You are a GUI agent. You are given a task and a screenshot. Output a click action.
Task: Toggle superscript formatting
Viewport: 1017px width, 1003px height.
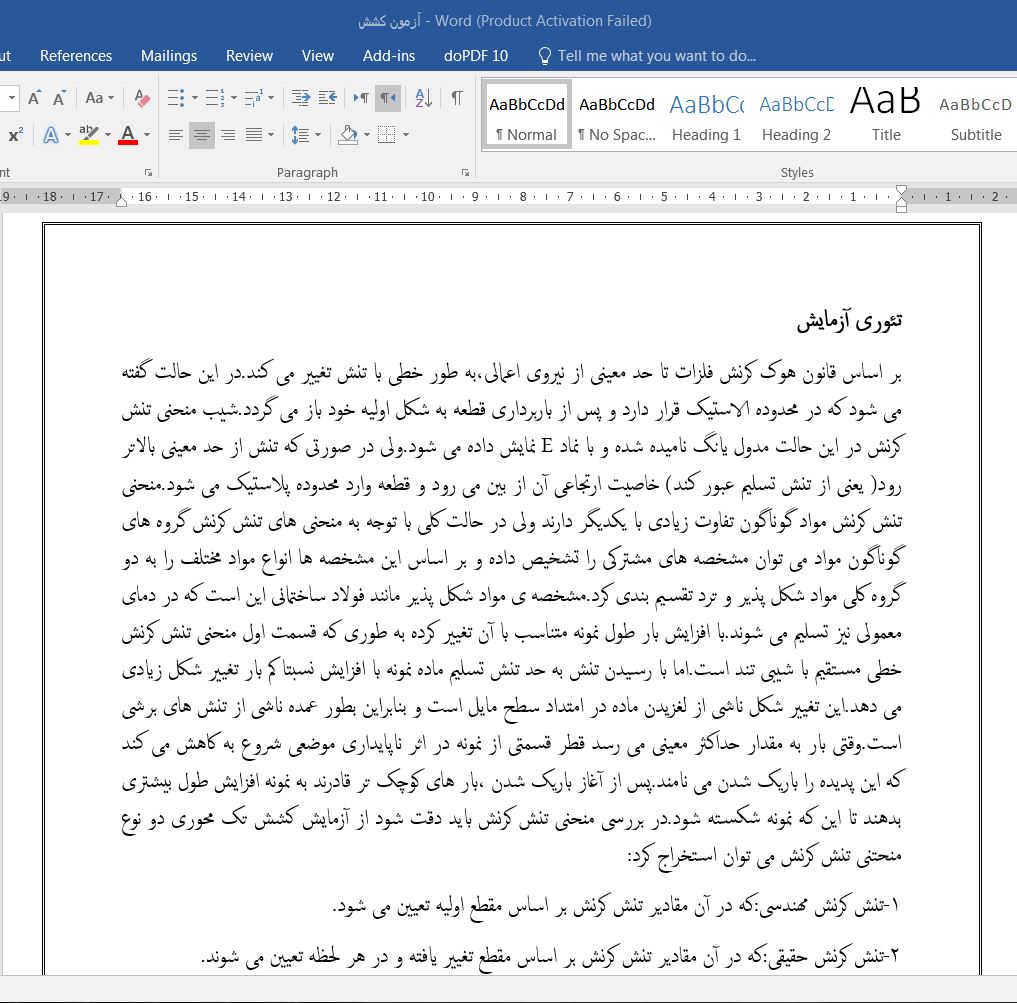pos(15,135)
